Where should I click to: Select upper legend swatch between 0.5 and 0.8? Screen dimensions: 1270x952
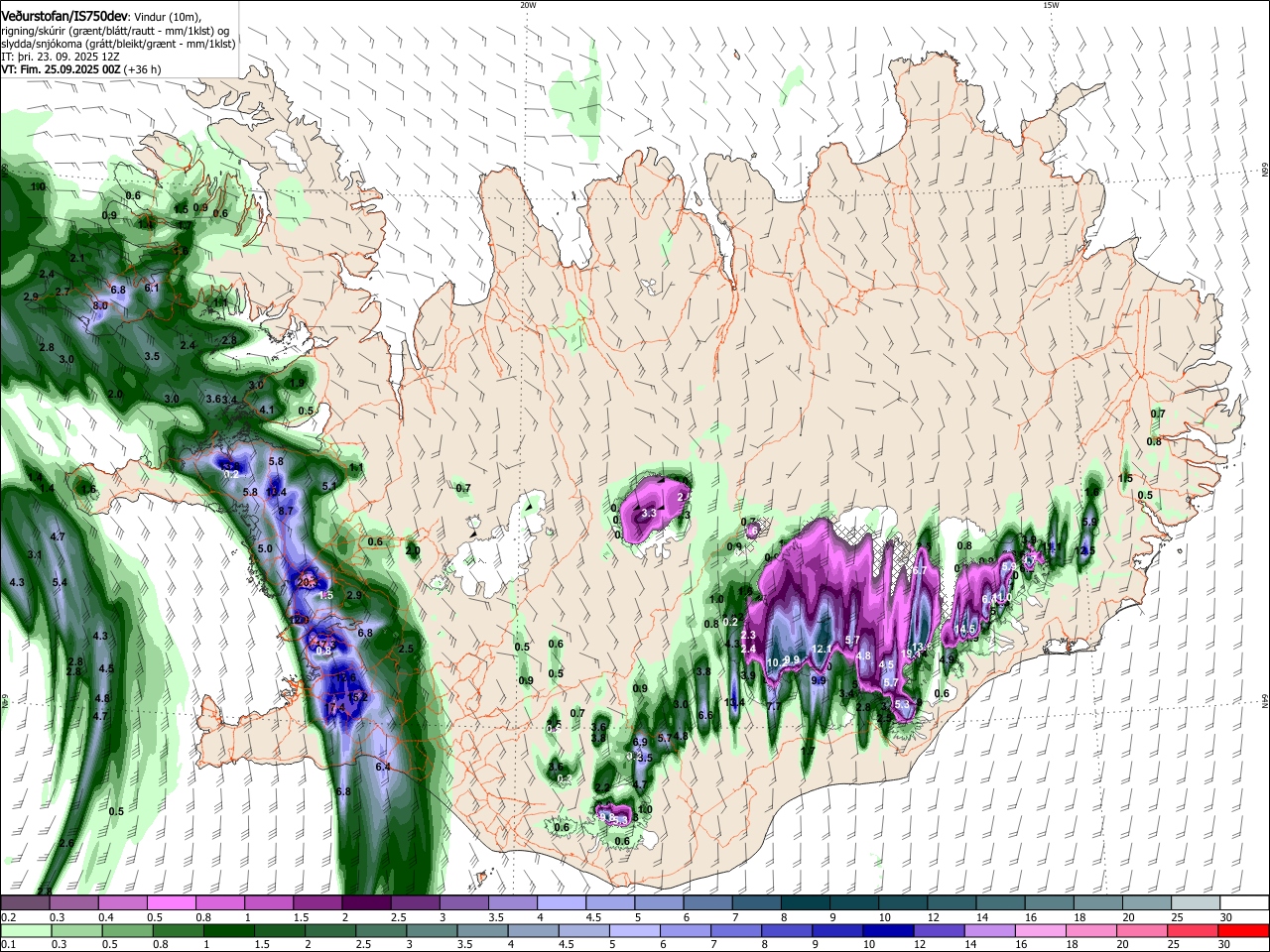[x=171, y=902]
